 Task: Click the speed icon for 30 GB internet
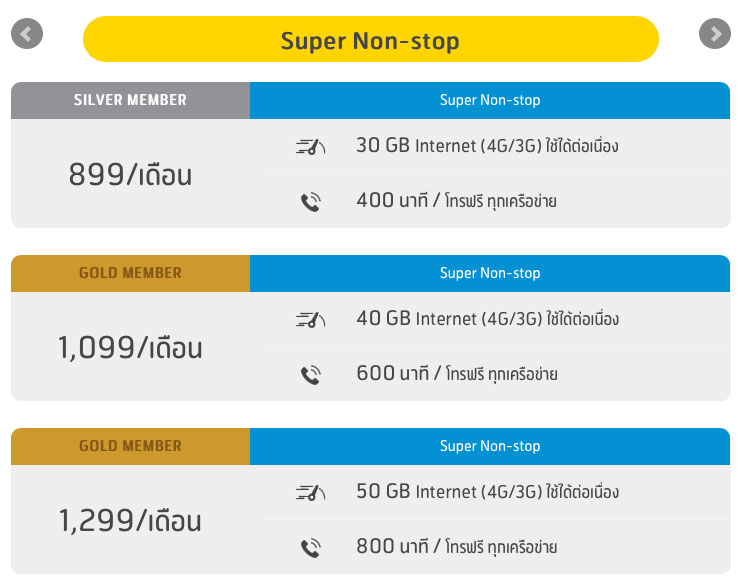310,146
